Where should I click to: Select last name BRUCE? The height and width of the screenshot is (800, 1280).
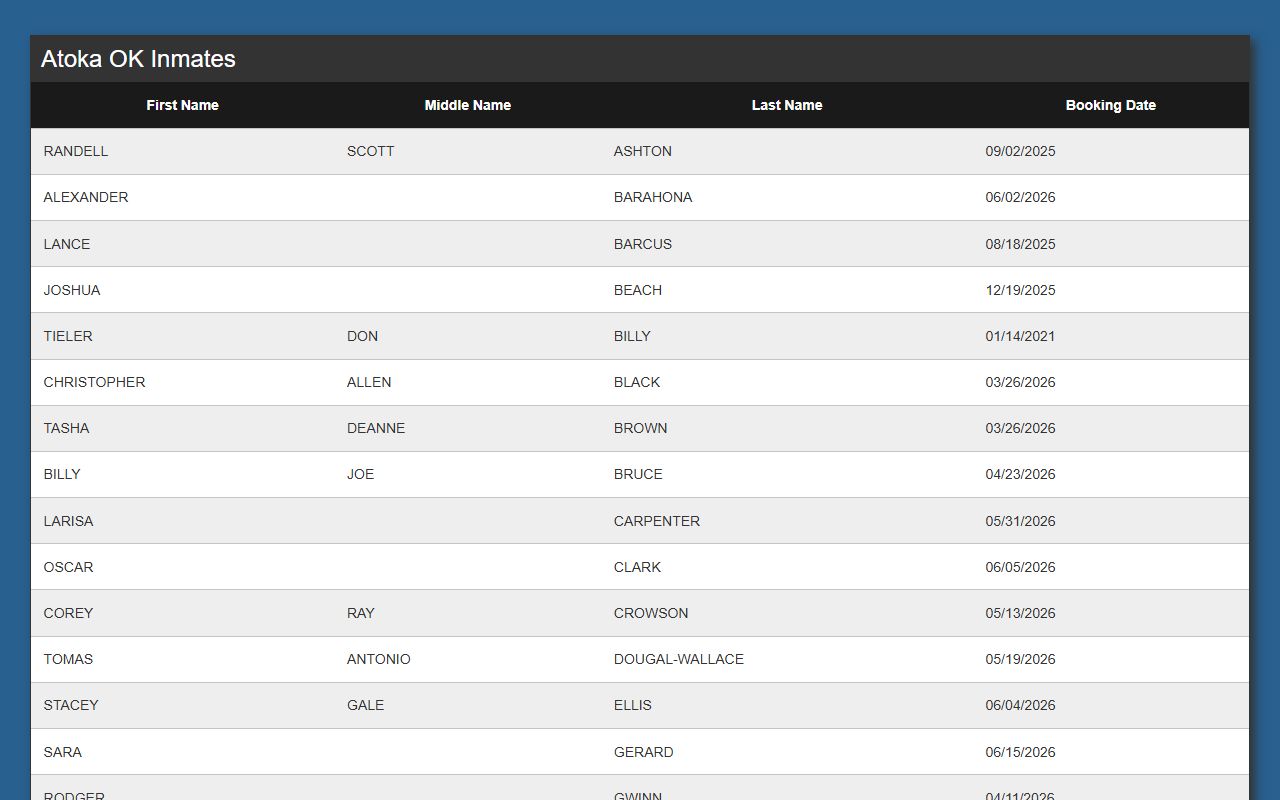(x=638, y=474)
